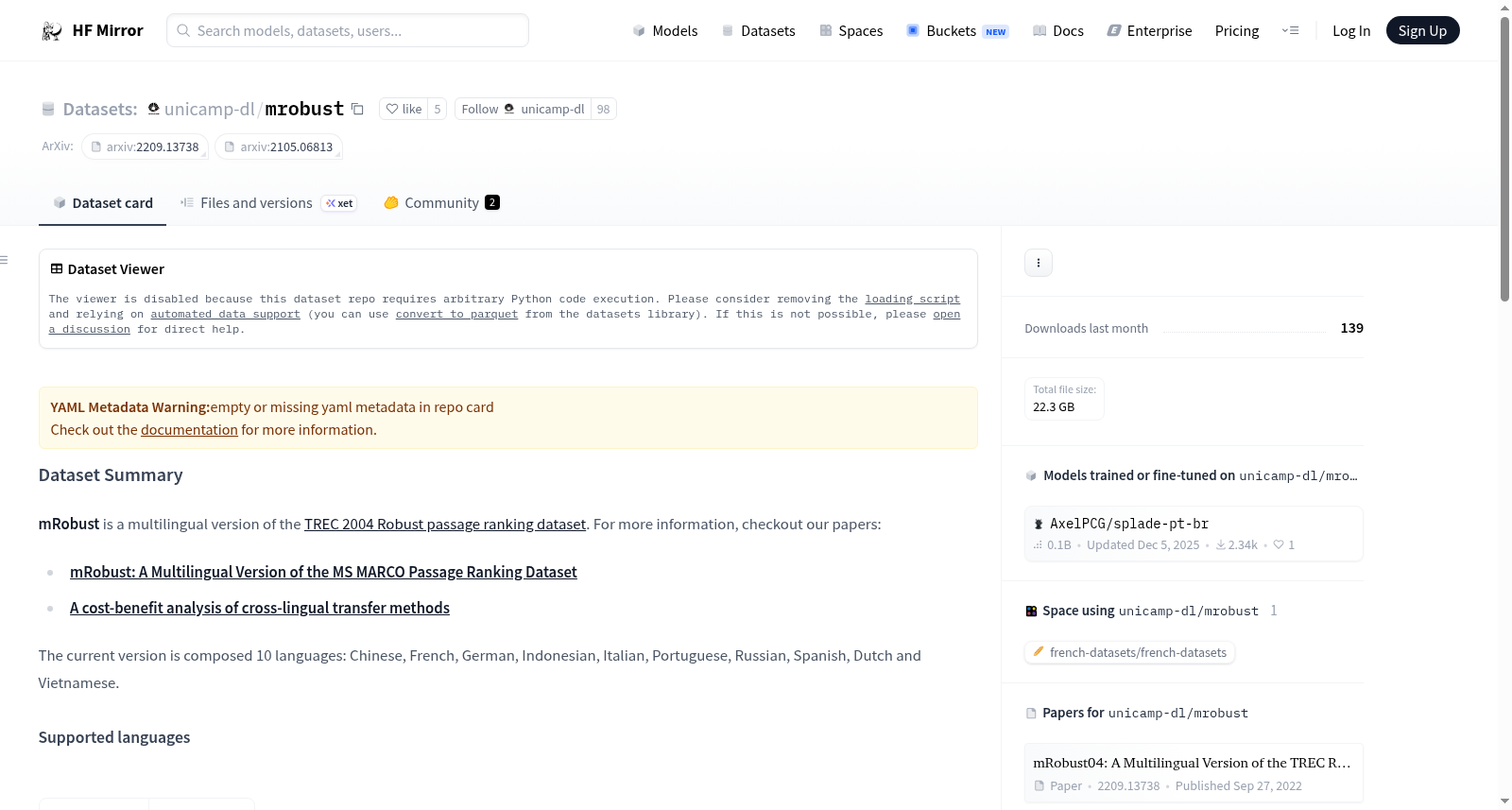Open arxiv:2105.06813 tag
1512x810 pixels.
pyautogui.click(x=279, y=146)
